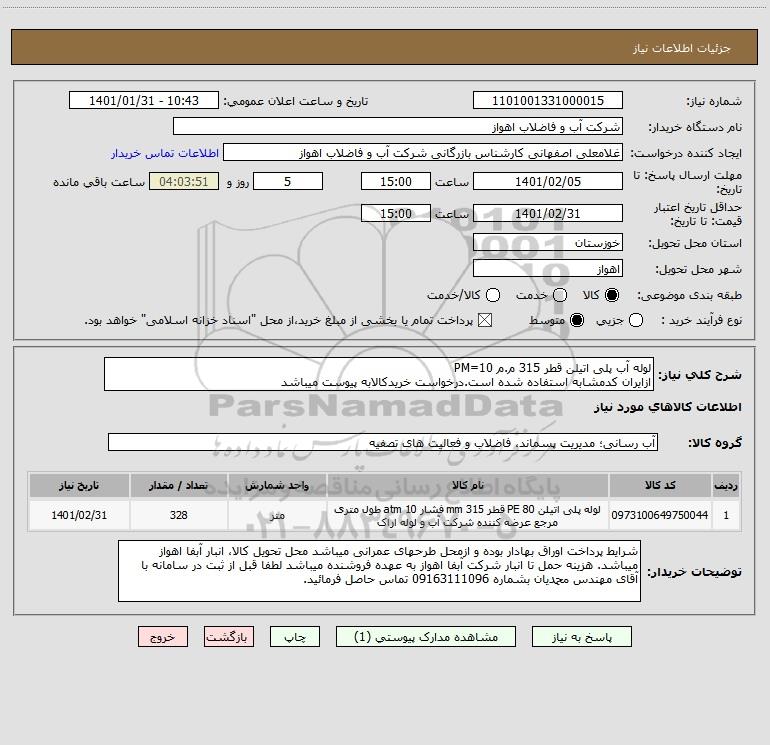
Task: Click the واحد شمارش column header
Action: click(x=277, y=485)
